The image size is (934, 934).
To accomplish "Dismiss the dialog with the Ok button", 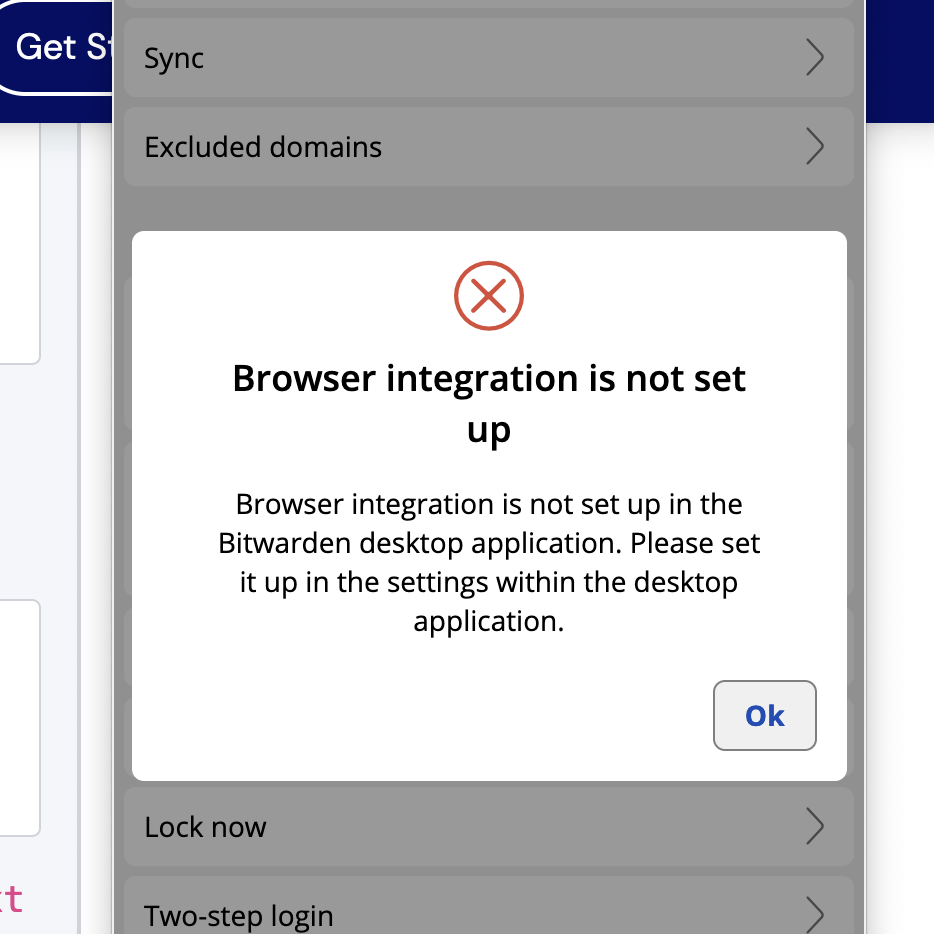I will tap(764, 716).
